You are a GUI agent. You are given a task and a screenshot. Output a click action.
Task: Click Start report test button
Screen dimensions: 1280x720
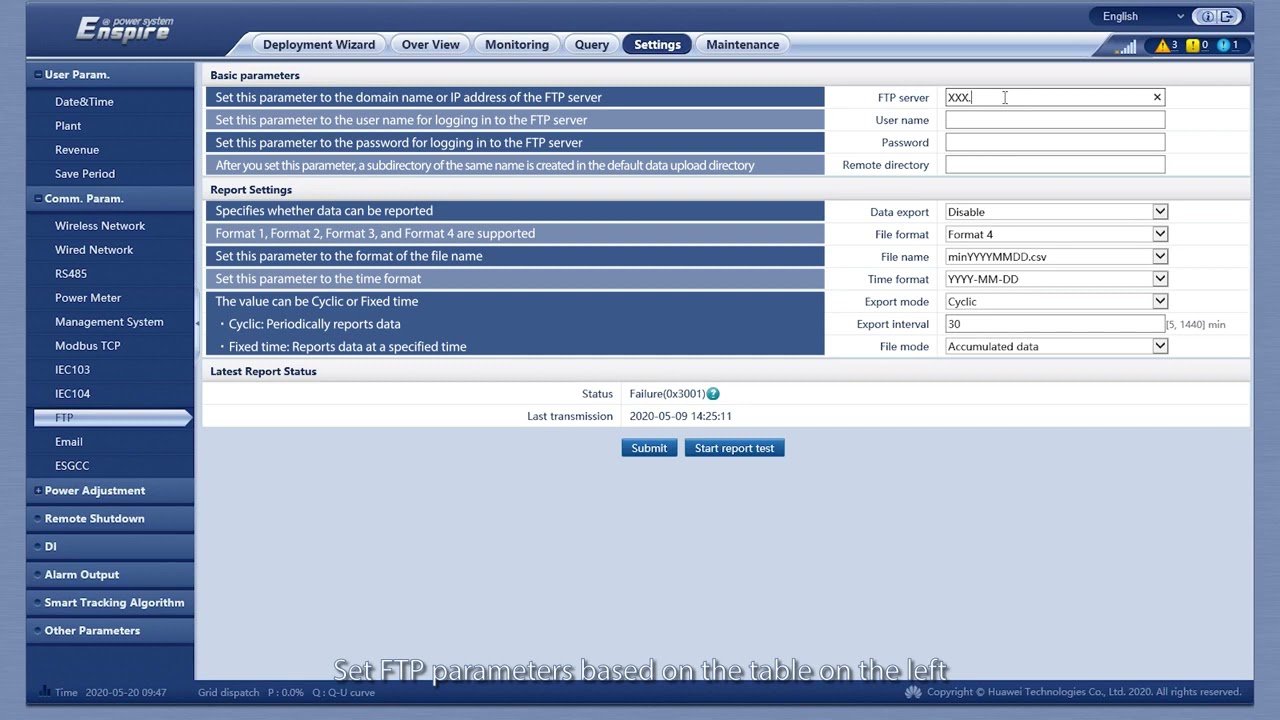point(735,448)
